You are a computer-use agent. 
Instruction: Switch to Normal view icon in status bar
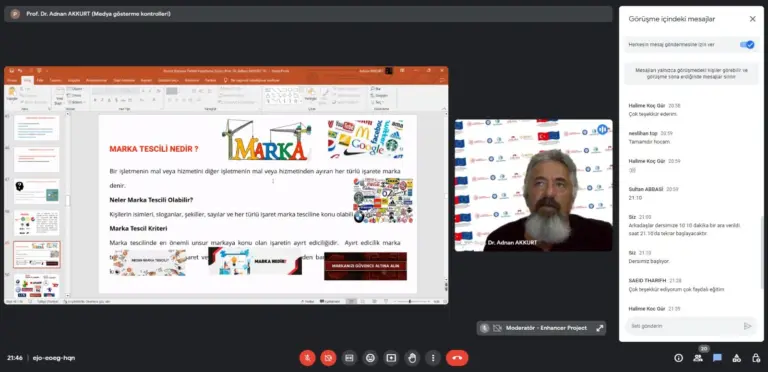[x=351, y=302]
